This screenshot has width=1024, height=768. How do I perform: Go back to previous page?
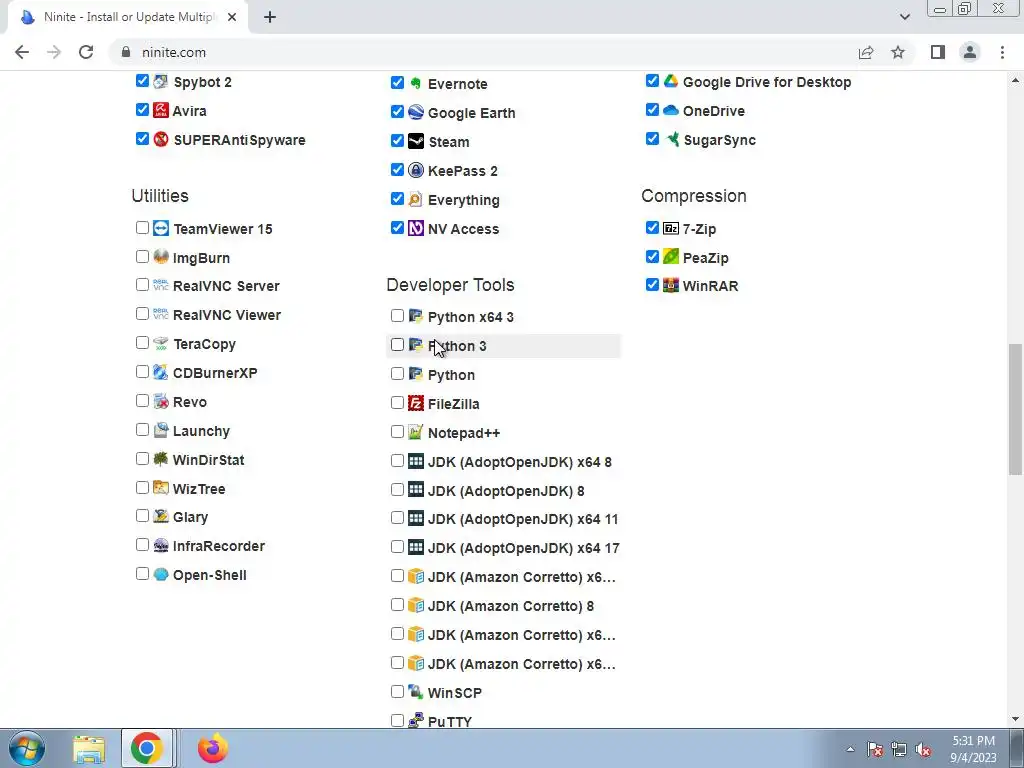click(x=22, y=52)
